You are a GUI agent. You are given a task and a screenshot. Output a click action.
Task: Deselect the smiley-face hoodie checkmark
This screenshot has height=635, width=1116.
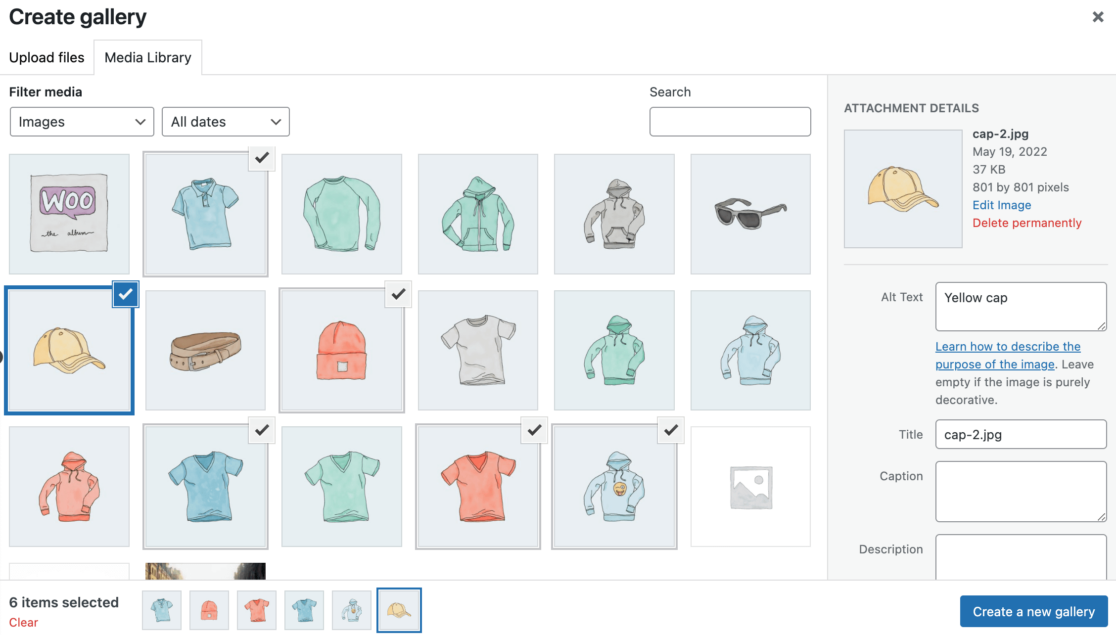click(x=670, y=430)
